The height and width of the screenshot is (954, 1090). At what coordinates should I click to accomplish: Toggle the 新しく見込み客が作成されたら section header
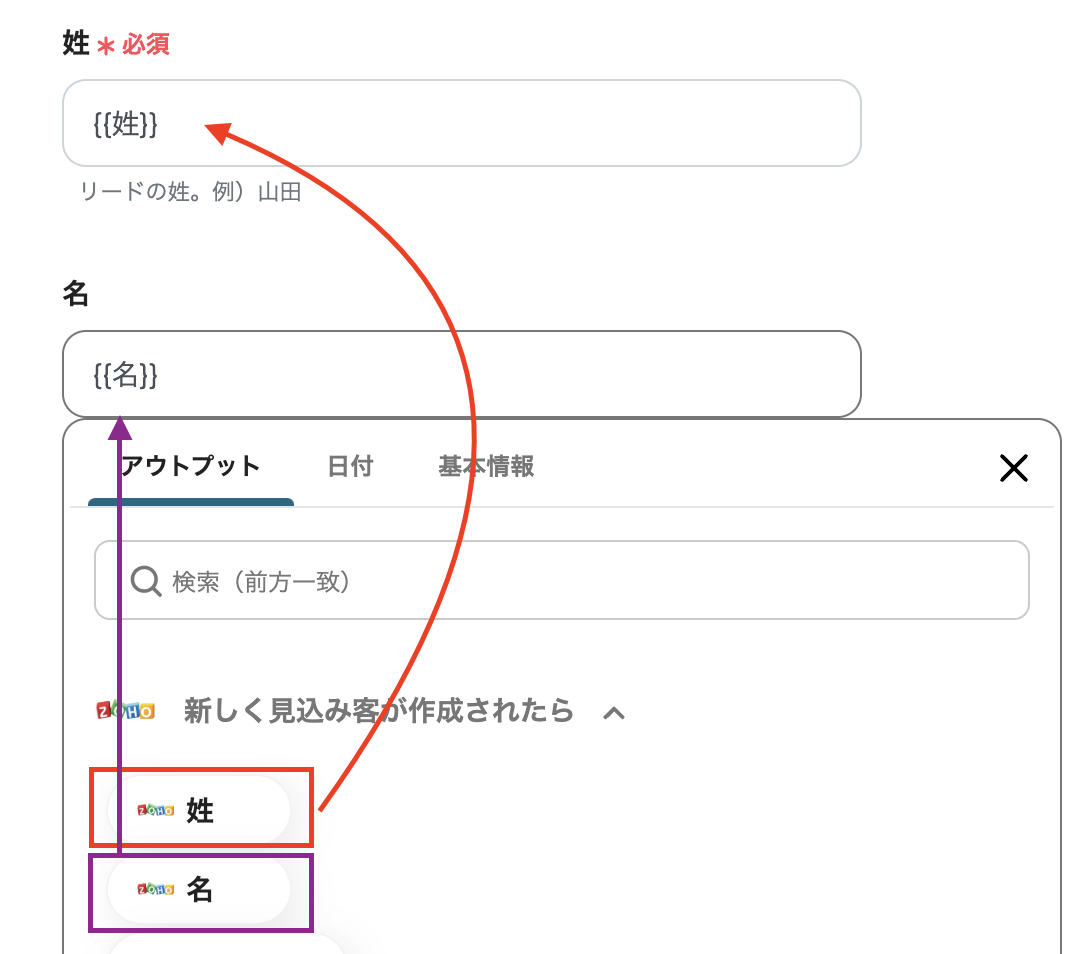(x=378, y=711)
